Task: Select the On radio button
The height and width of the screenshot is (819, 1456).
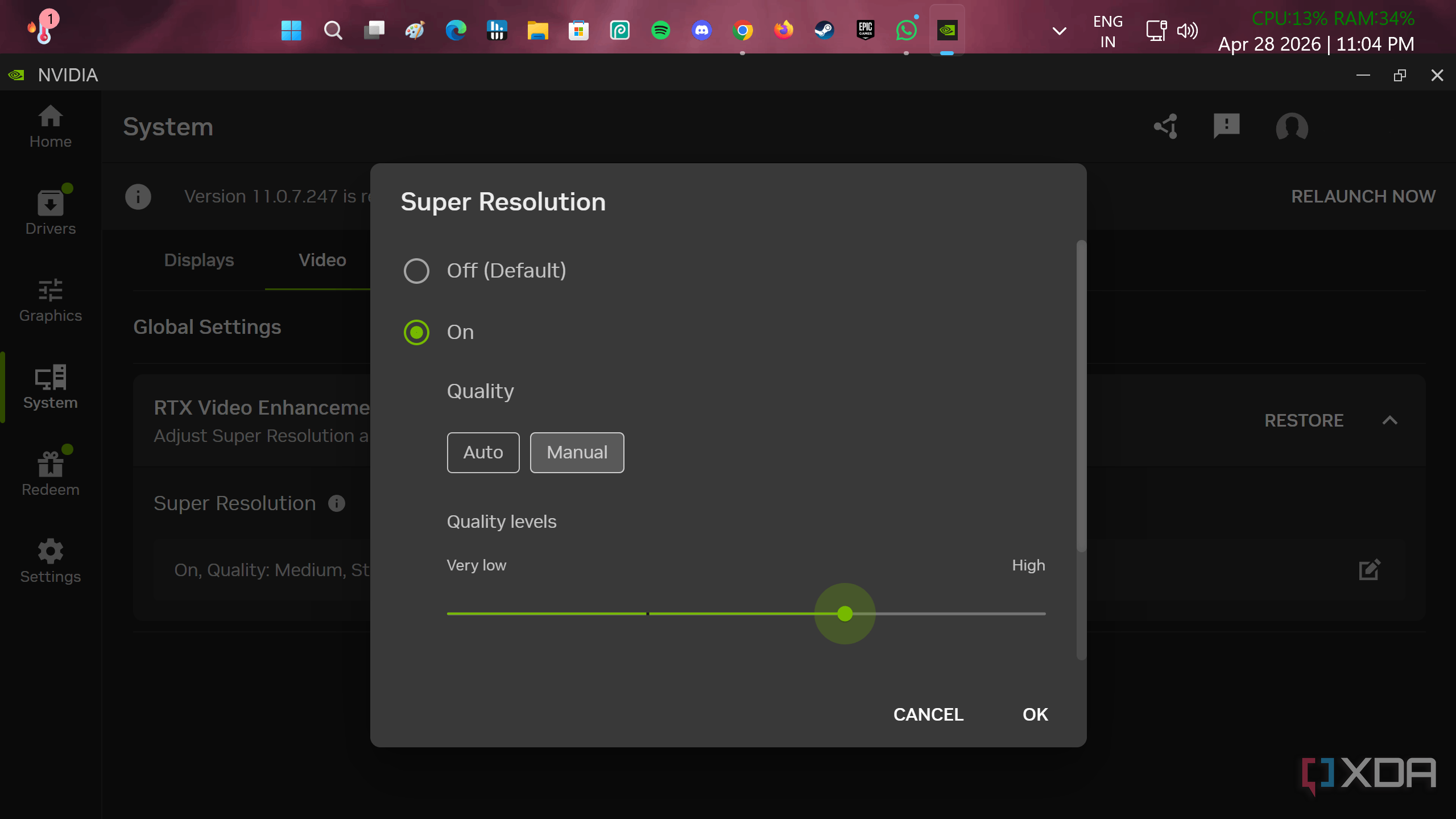Action: point(416,332)
